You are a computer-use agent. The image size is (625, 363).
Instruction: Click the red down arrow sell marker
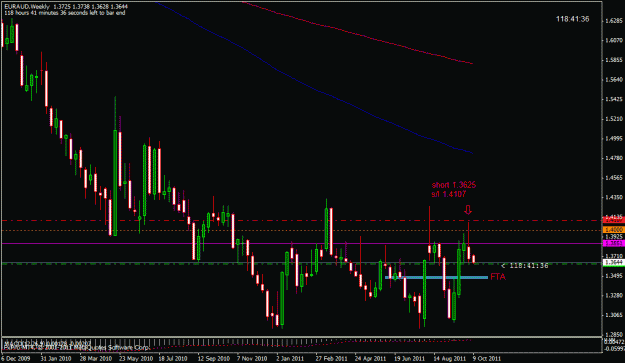point(468,210)
